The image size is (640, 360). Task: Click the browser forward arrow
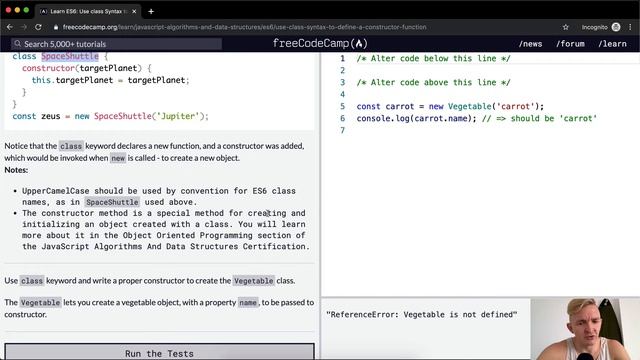click(24, 27)
